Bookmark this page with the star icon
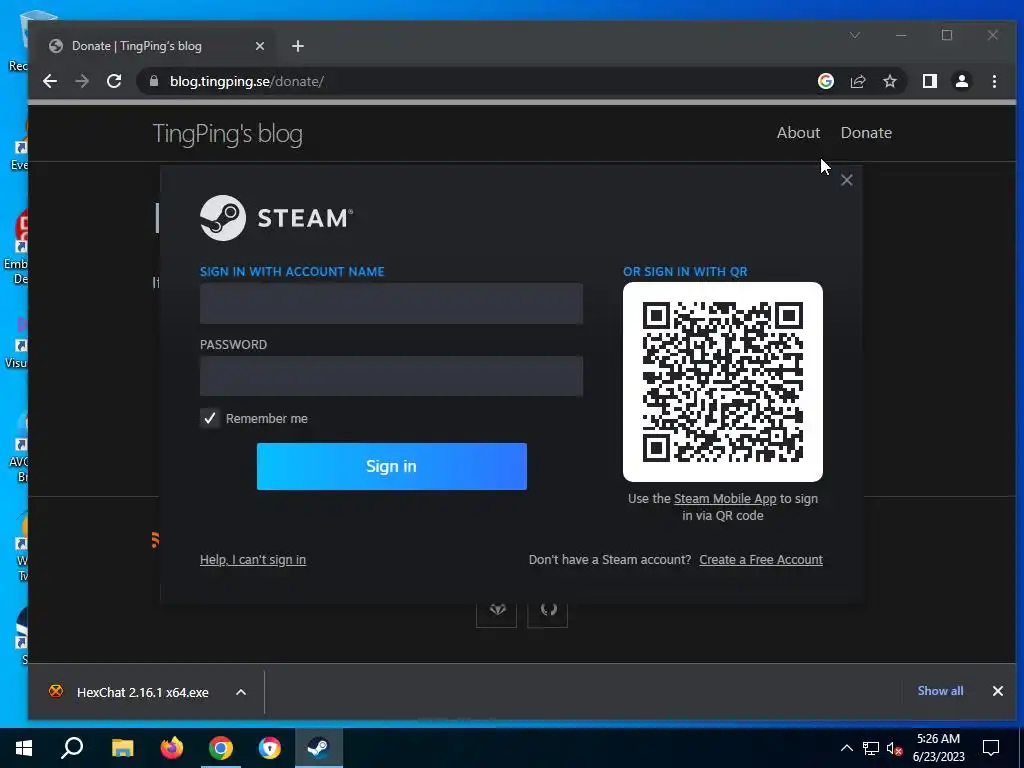The height and width of the screenshot is (768, 1024). click(889, 81)
